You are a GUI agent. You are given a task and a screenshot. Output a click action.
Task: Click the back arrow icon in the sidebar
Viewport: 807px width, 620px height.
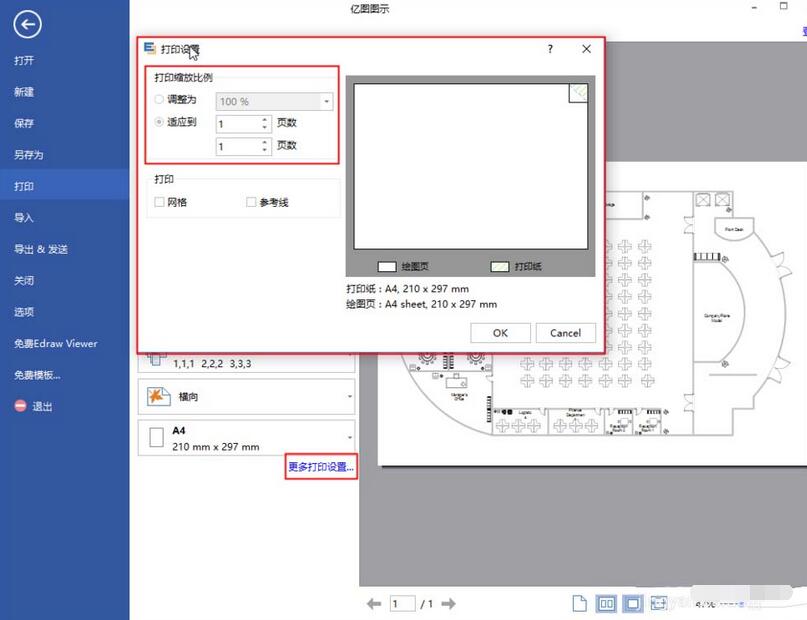(x=27, y=24)
